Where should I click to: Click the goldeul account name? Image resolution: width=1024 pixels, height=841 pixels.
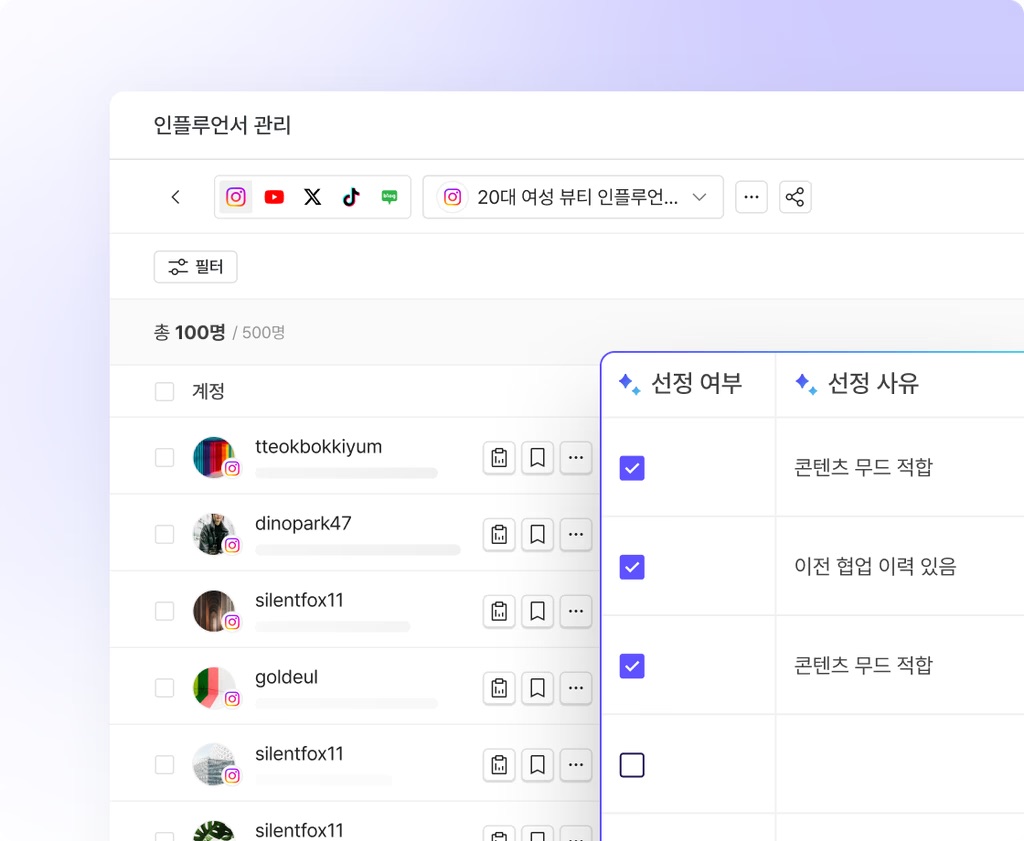286,677
